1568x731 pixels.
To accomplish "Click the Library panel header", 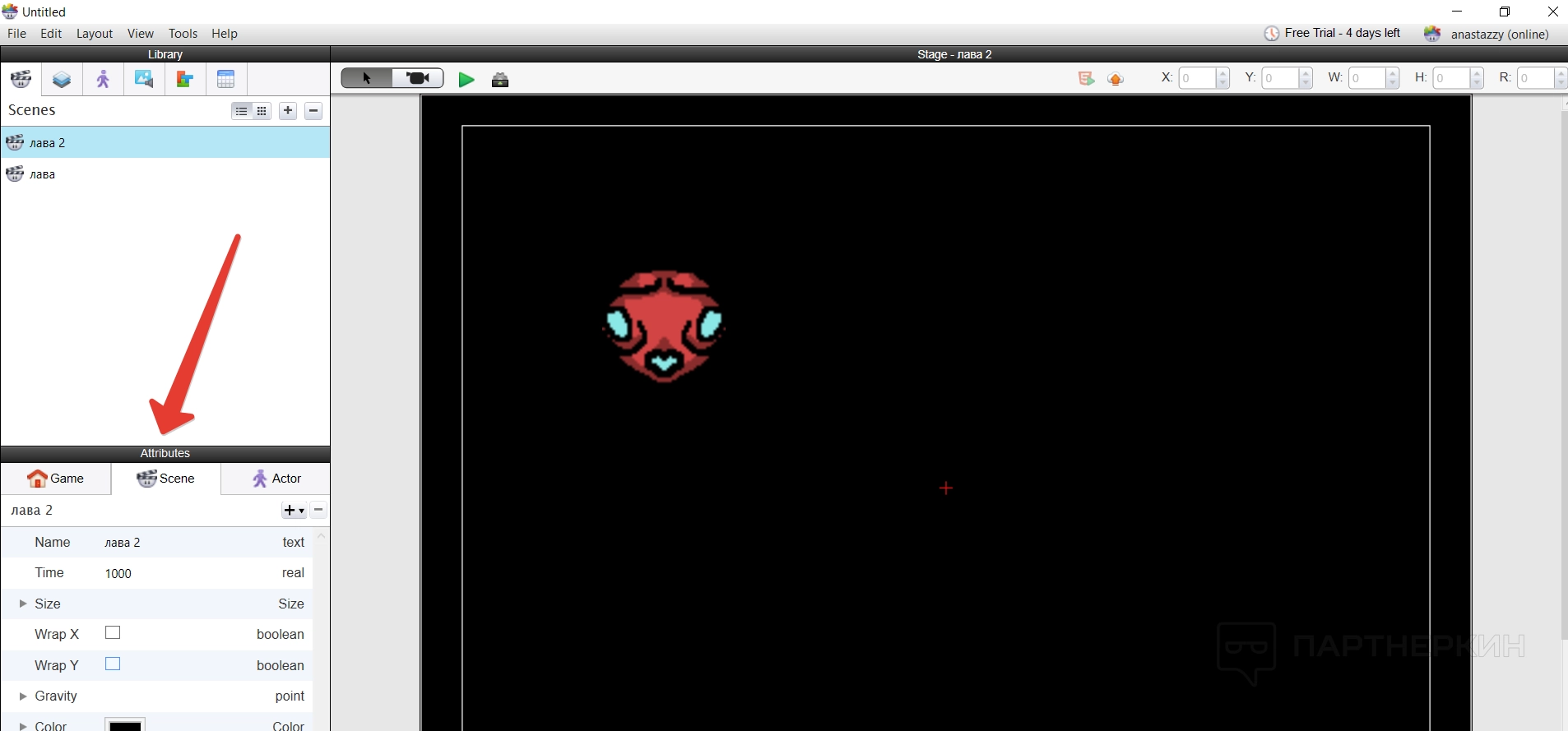I will 165,54.
